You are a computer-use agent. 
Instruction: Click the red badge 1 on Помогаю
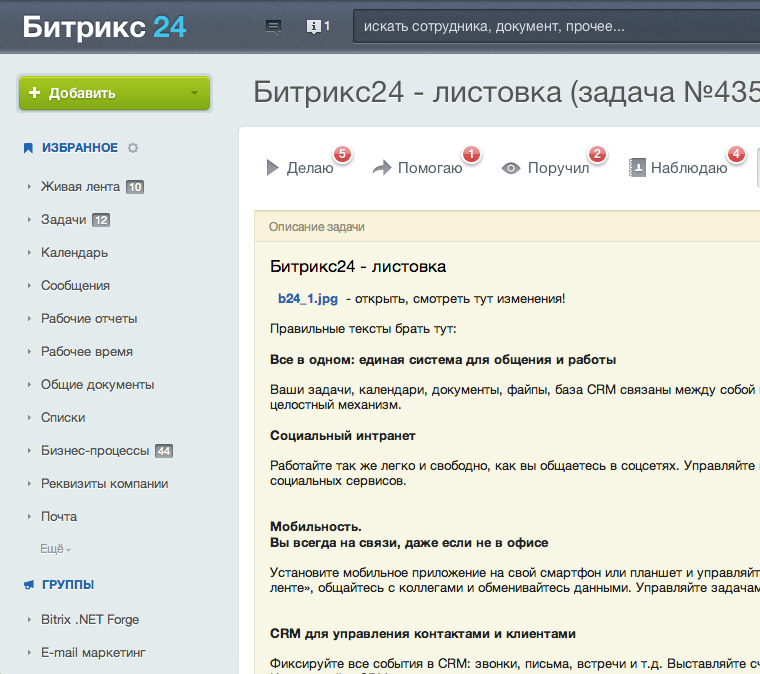coord(471,155)
